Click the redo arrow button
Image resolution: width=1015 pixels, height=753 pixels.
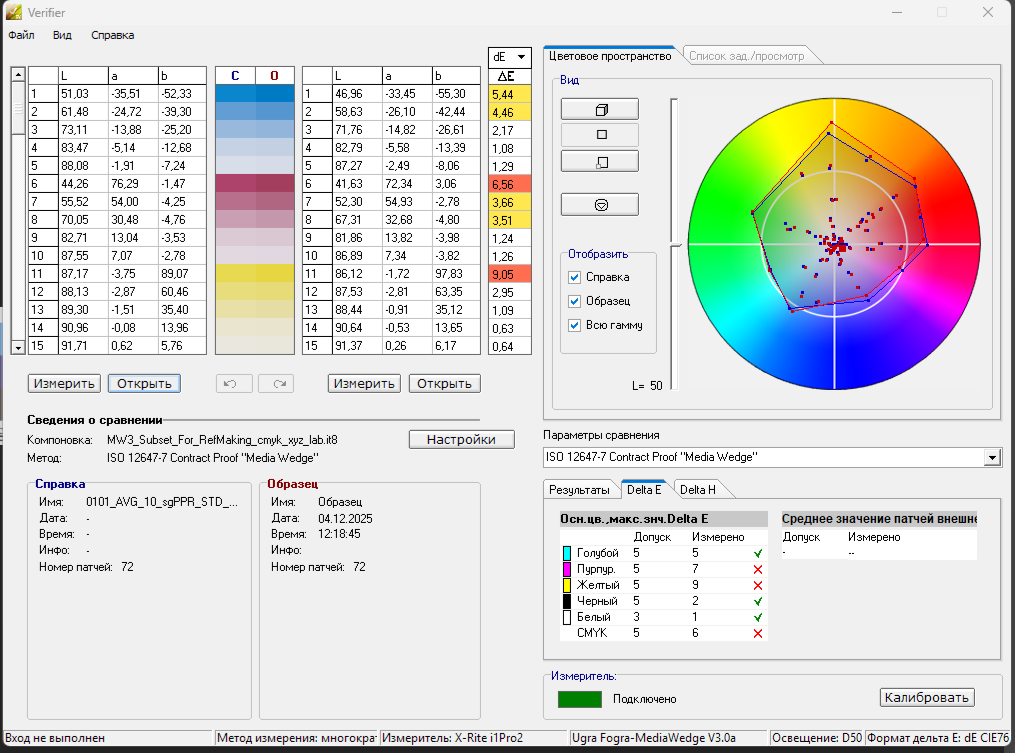[276, 384]
